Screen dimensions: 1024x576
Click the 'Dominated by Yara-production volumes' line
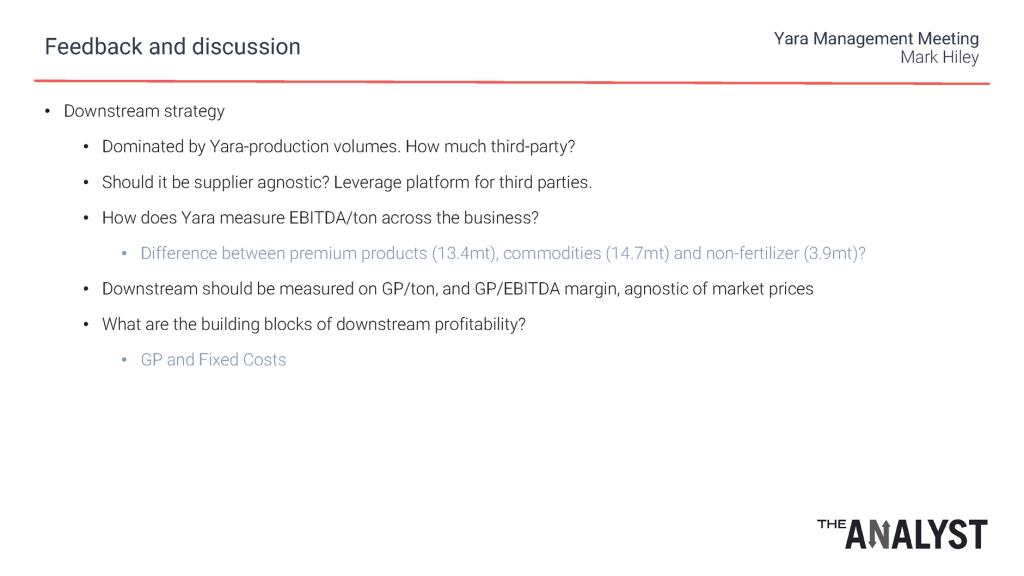(x=338, y=146)
